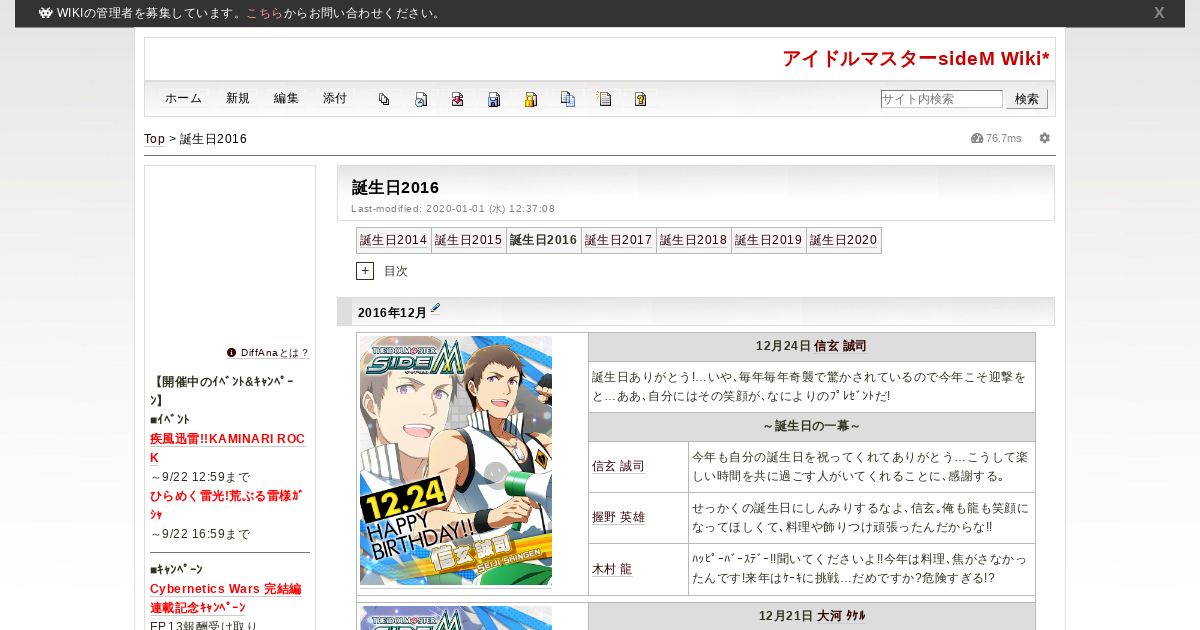Click the red arrow diff icon

tap(457, 99)
